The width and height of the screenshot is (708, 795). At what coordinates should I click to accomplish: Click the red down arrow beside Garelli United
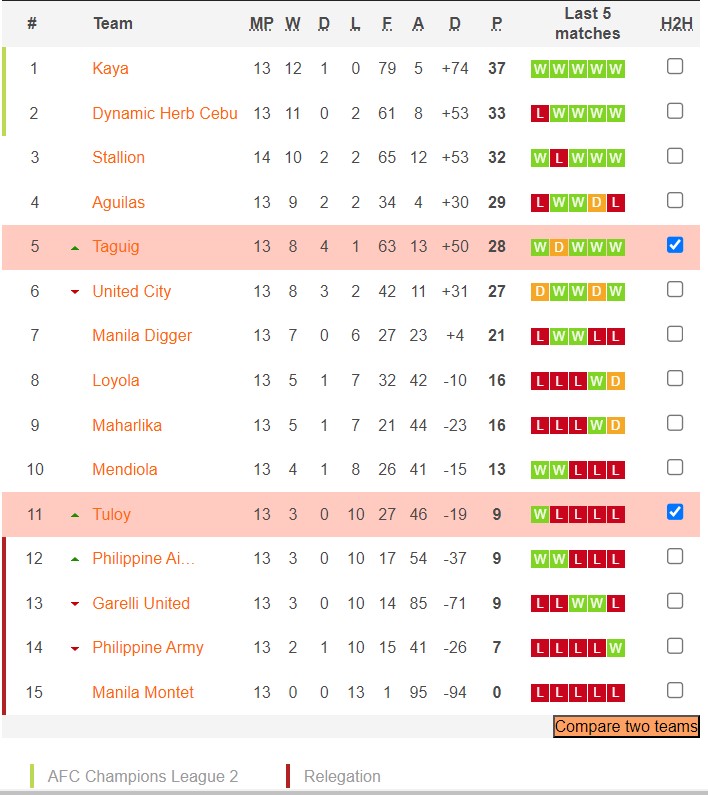(x=75, y=604)
